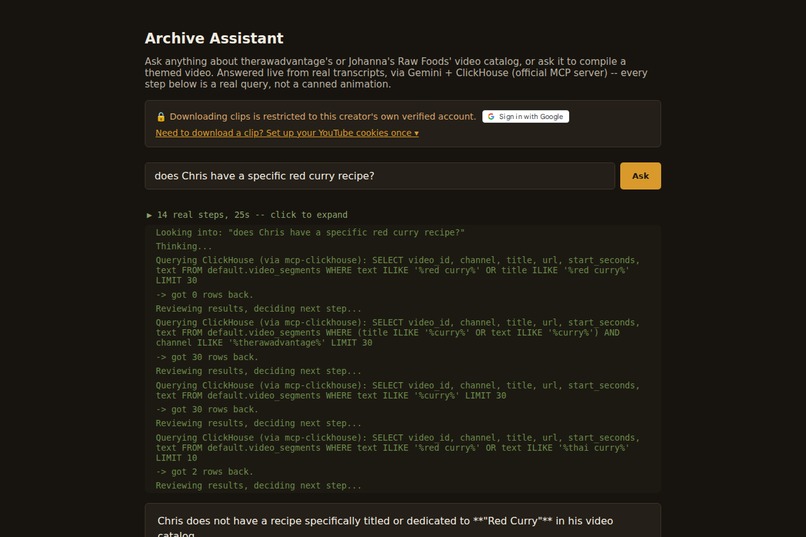806x537 pixels.
Task: Click the "-> got 2 rows back." line
Action: pos(204,471)
